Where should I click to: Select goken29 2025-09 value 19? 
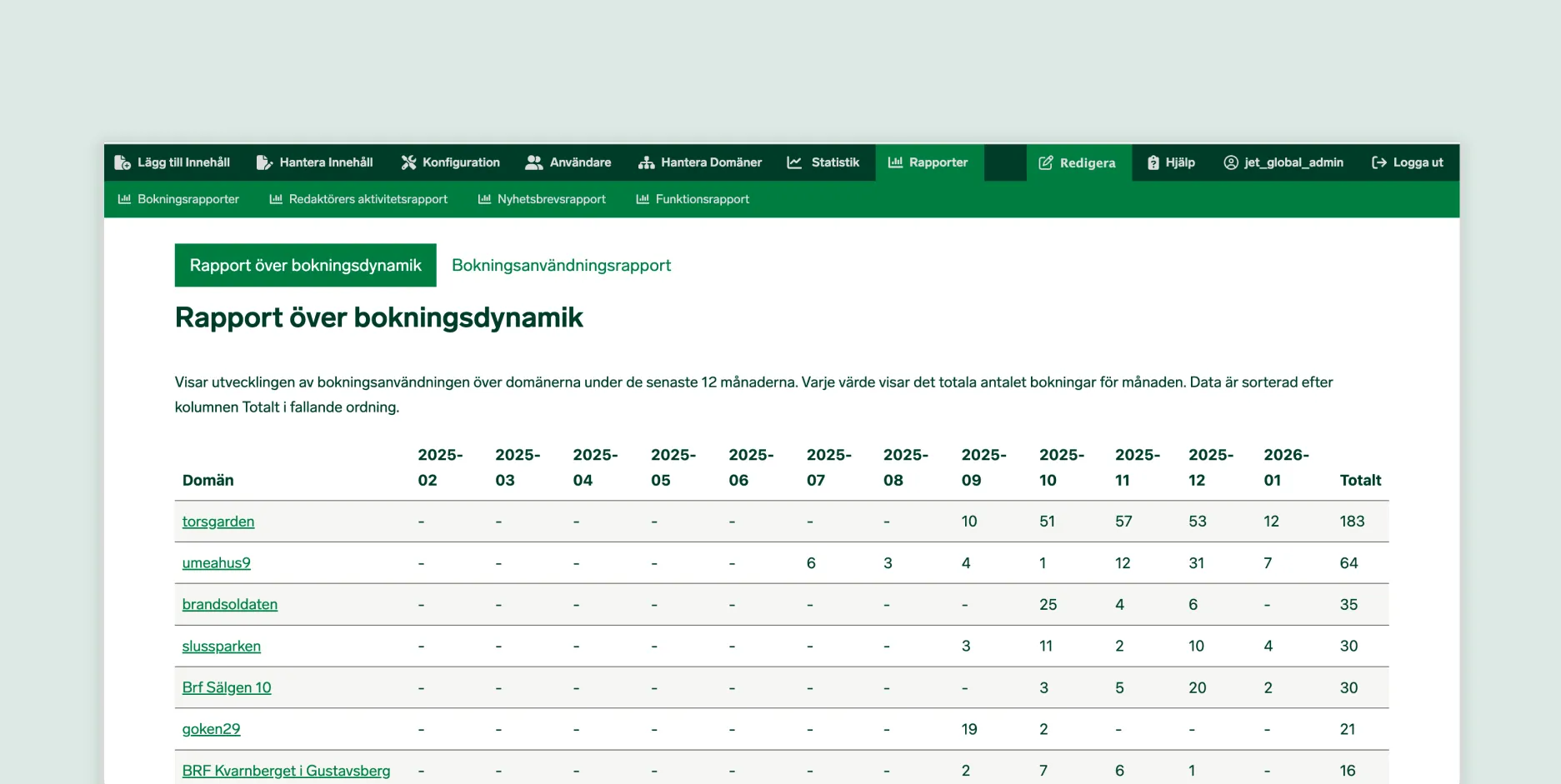[x=968, y=730]
